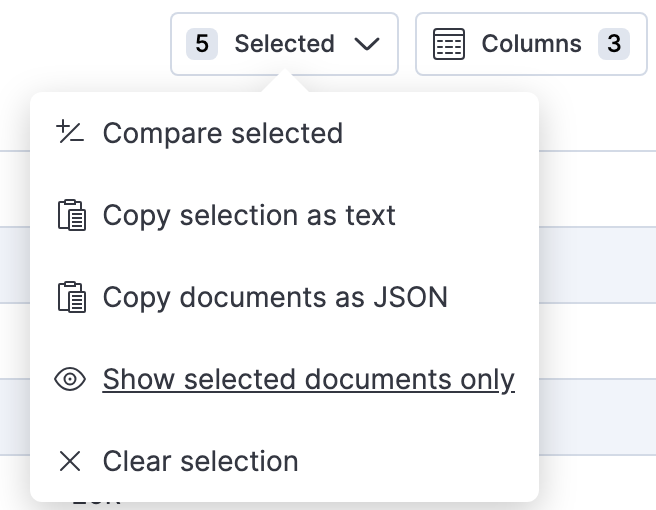Screen dimensions: 656x510
Task: Click the clipboard icon for Copy documents as JSON
Action: click(x=70, y=298)
